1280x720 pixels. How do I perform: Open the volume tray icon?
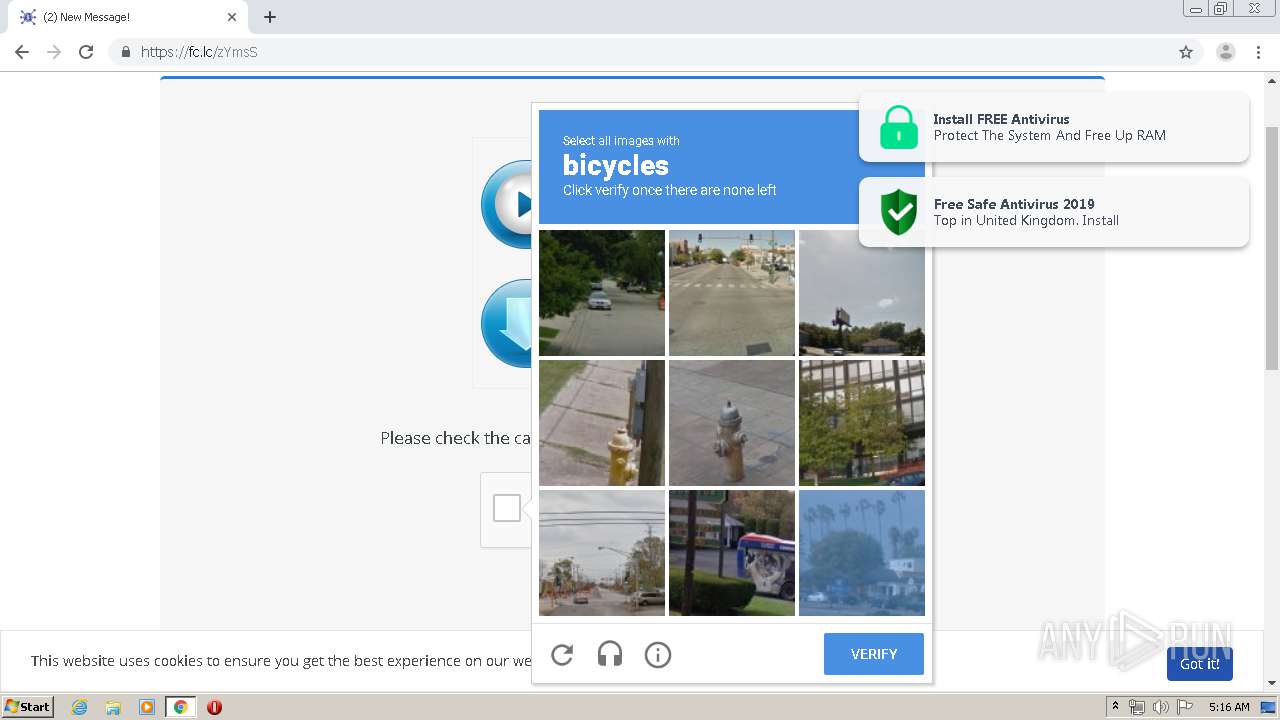(1160, 707)
